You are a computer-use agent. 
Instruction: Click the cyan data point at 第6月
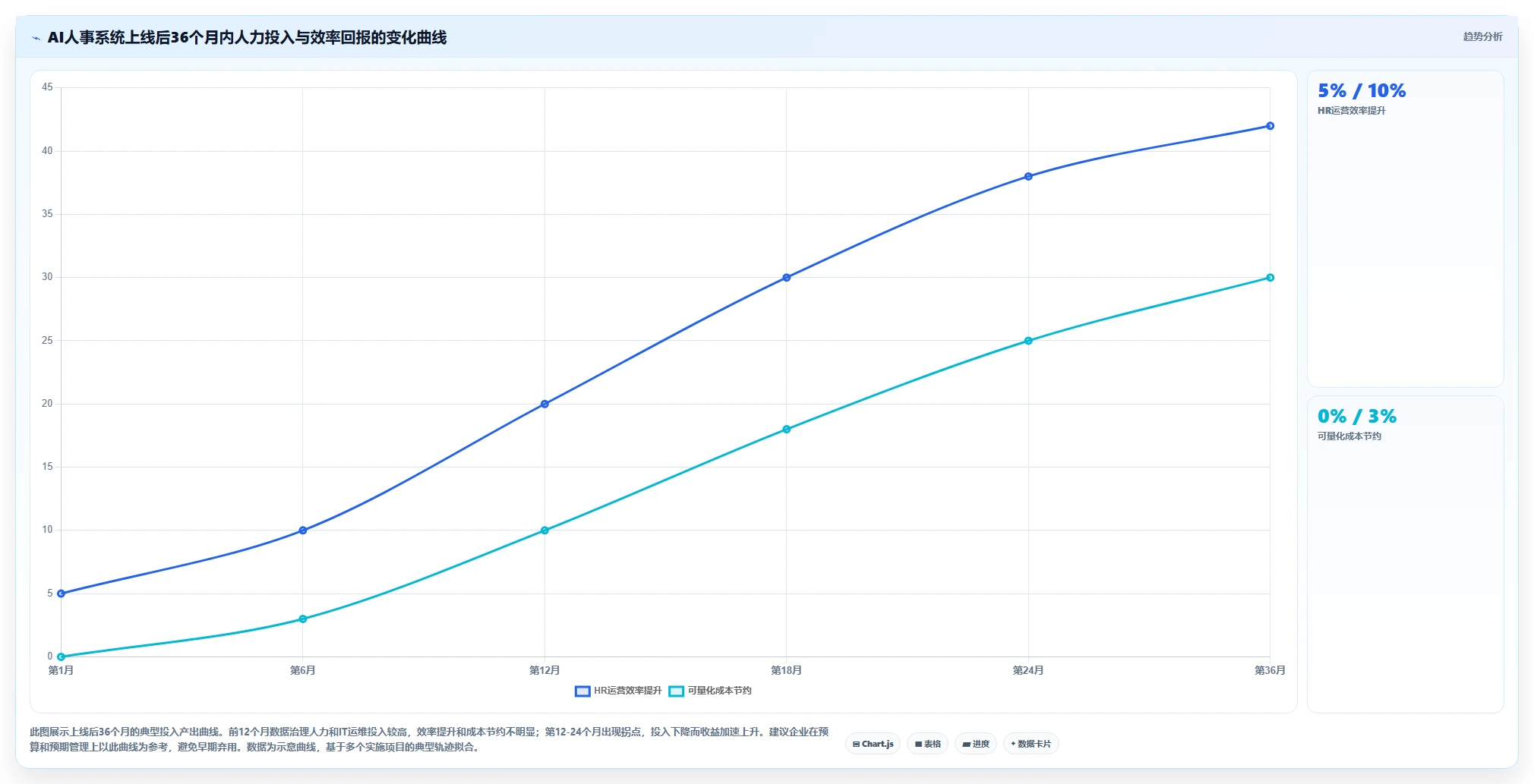[x=303, y=619]
